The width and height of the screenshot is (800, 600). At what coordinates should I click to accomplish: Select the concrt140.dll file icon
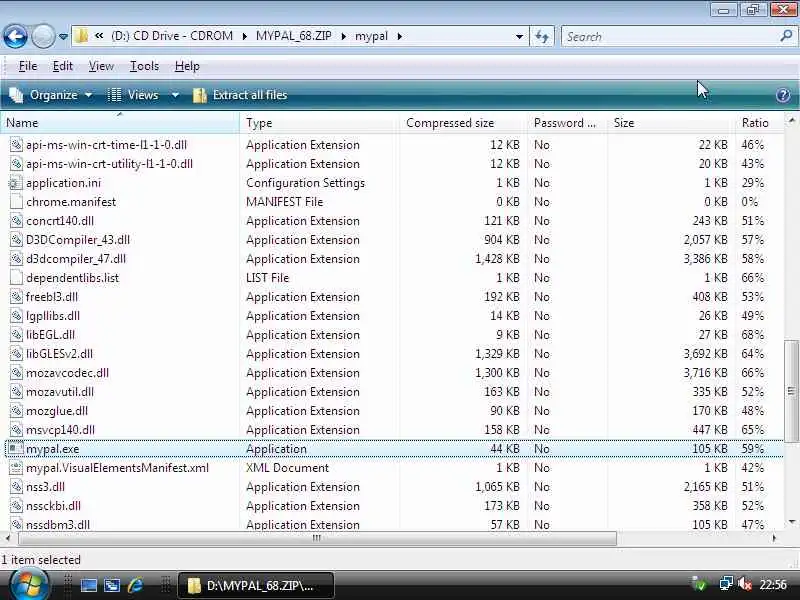click(16, 221)
